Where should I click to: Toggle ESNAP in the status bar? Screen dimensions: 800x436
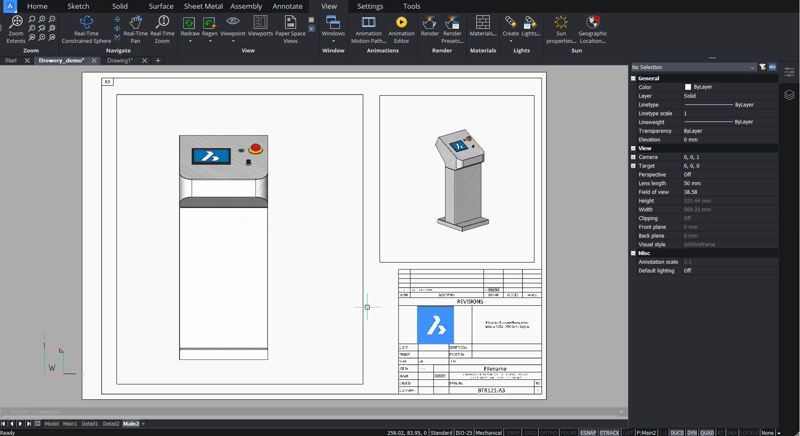(588, 433)
